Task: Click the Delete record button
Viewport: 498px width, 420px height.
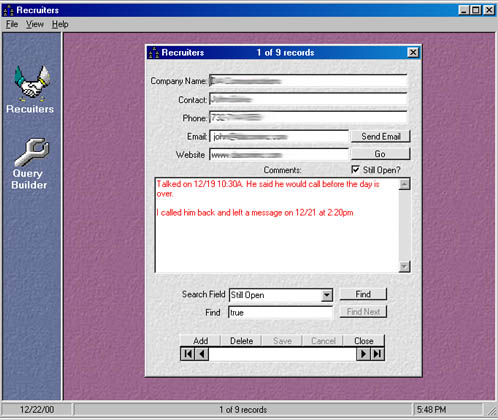Action: click(x=241, y=341)
